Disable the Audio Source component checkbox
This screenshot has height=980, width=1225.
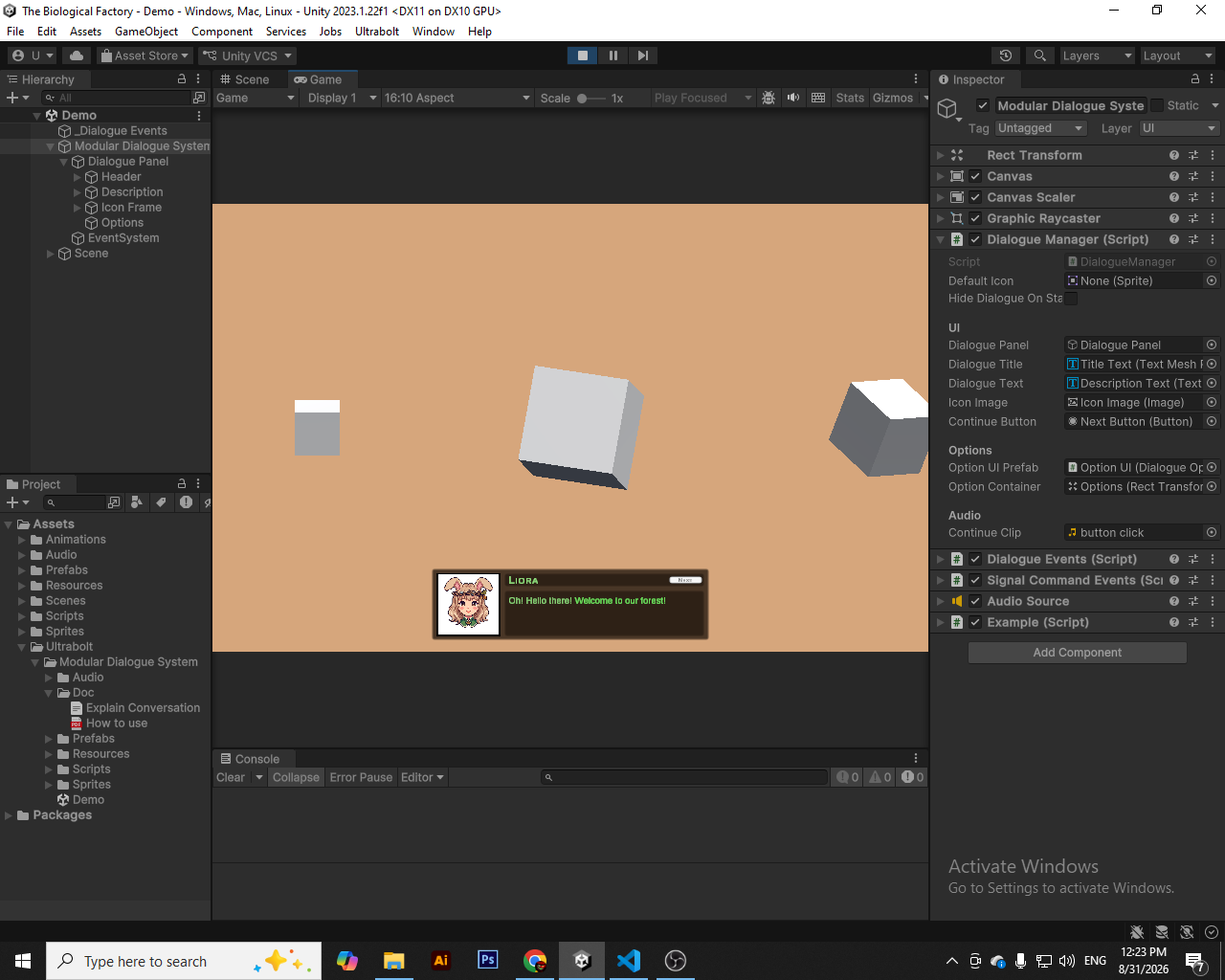pyautogui.click(x=975, y=601)
